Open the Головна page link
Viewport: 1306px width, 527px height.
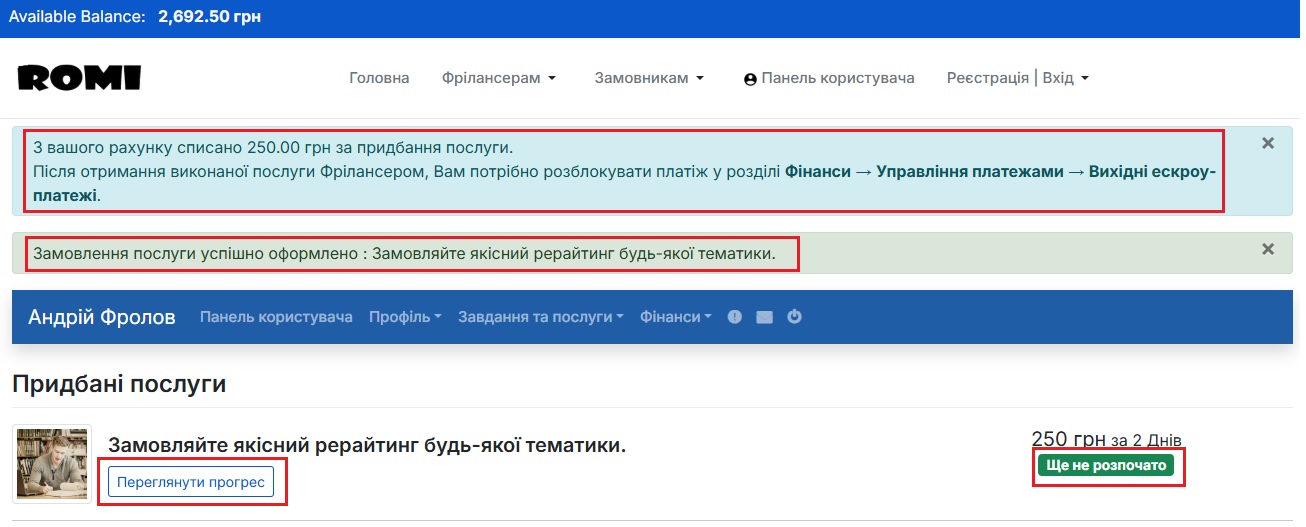point(379,78)
